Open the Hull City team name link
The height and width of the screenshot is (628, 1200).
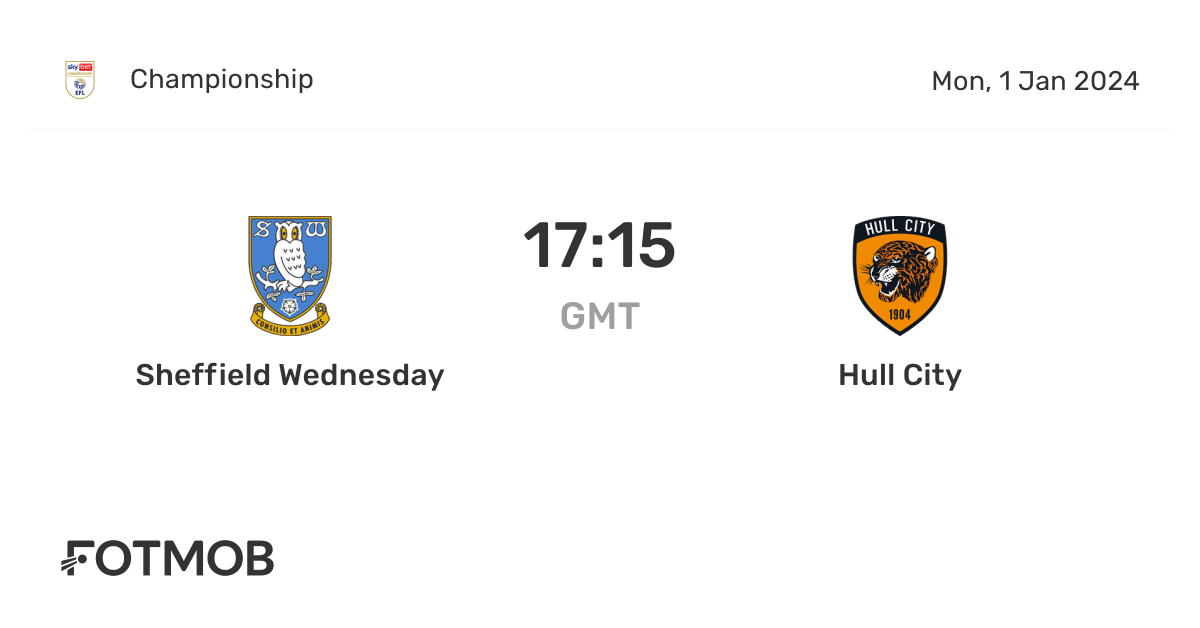899,375
